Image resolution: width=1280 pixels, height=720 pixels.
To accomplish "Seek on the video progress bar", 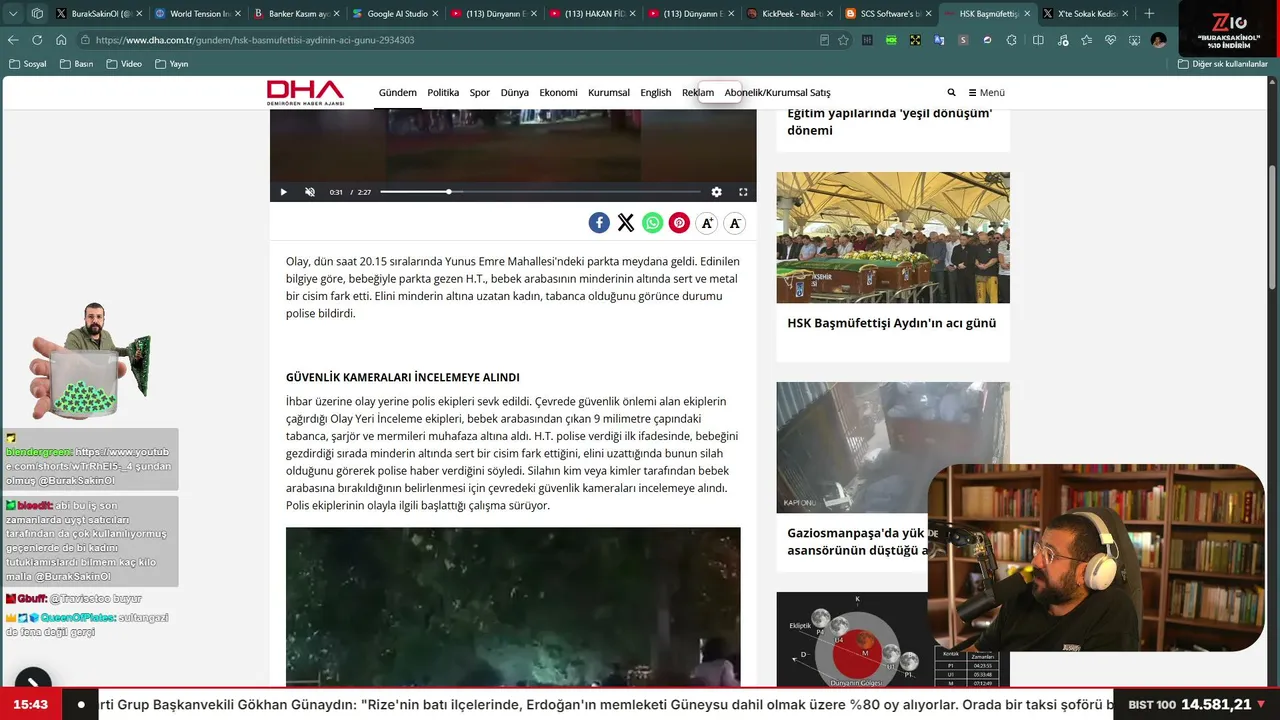I will point(540,192).
